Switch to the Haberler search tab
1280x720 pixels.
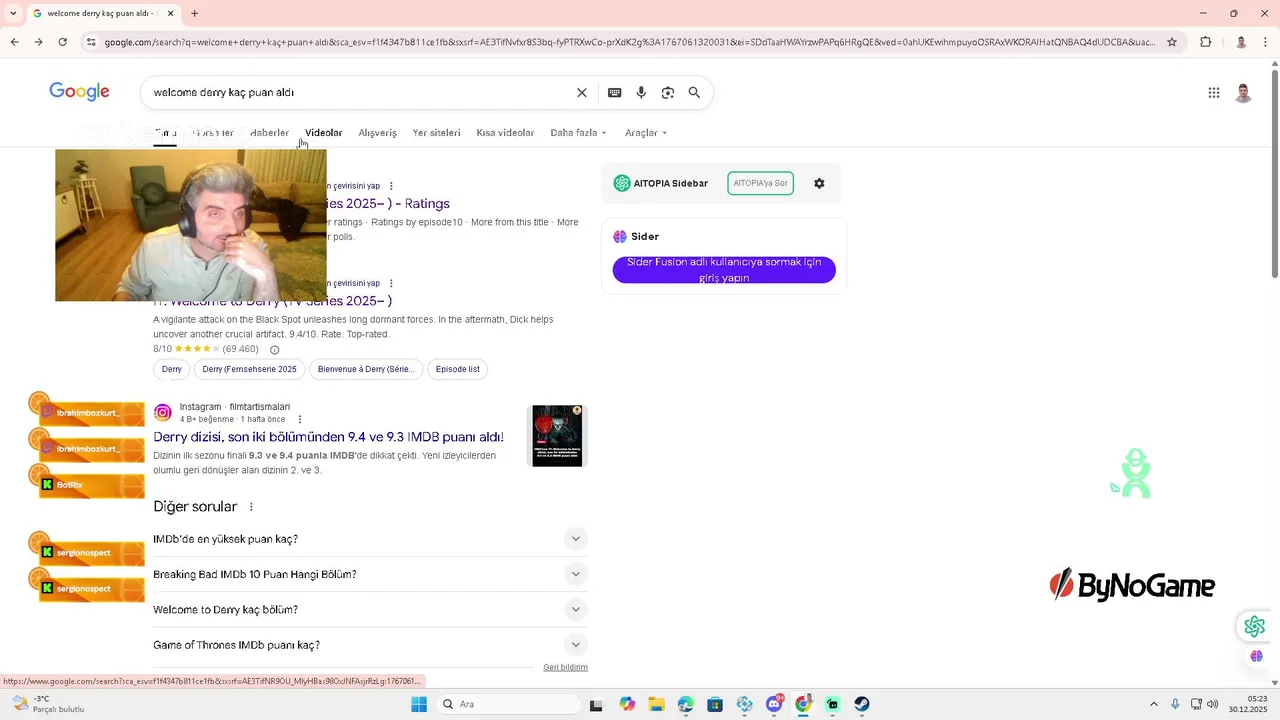coord(269,132)
